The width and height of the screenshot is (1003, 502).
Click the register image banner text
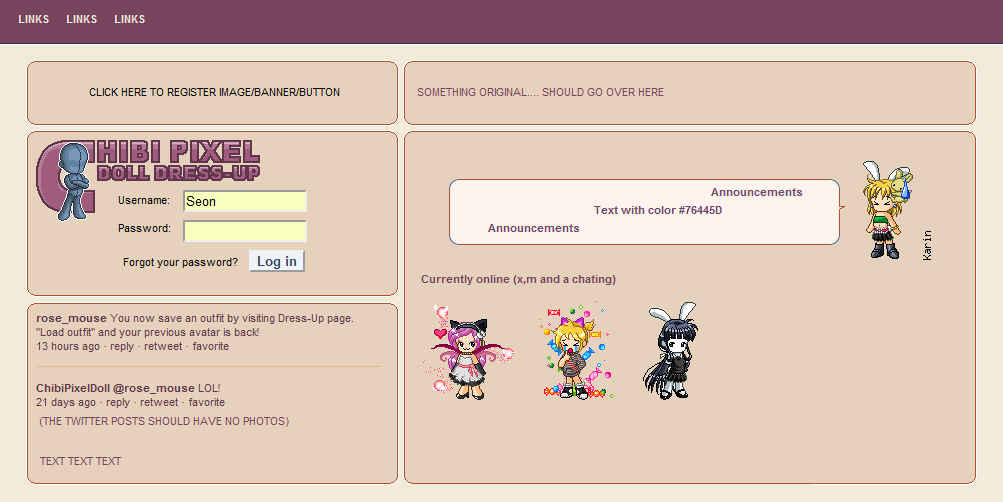(x=214, y=92)
